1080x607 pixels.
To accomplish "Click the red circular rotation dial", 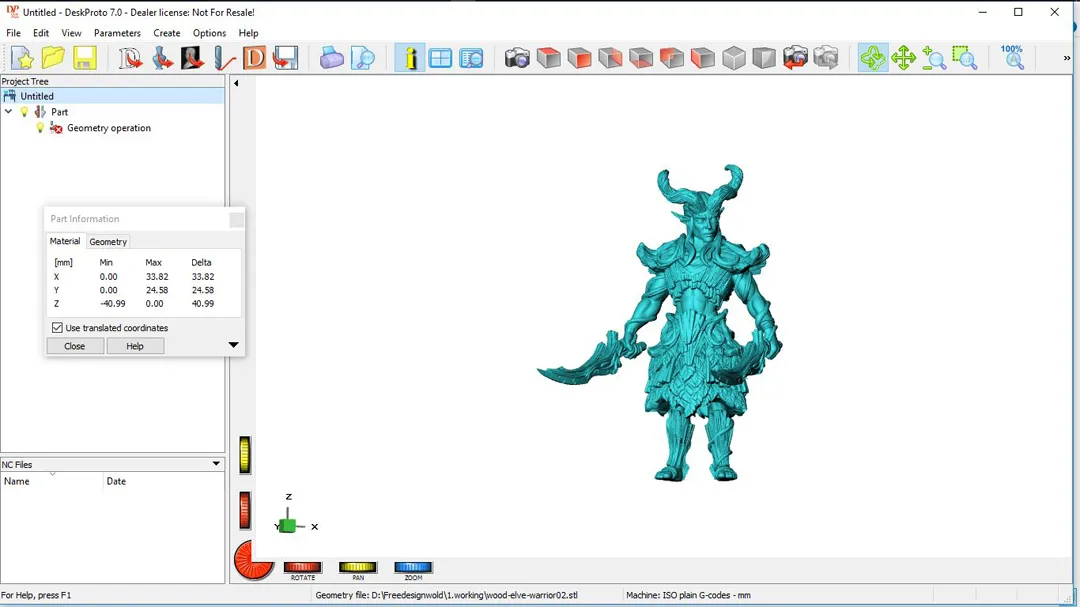I will click(x=253, y=560).
